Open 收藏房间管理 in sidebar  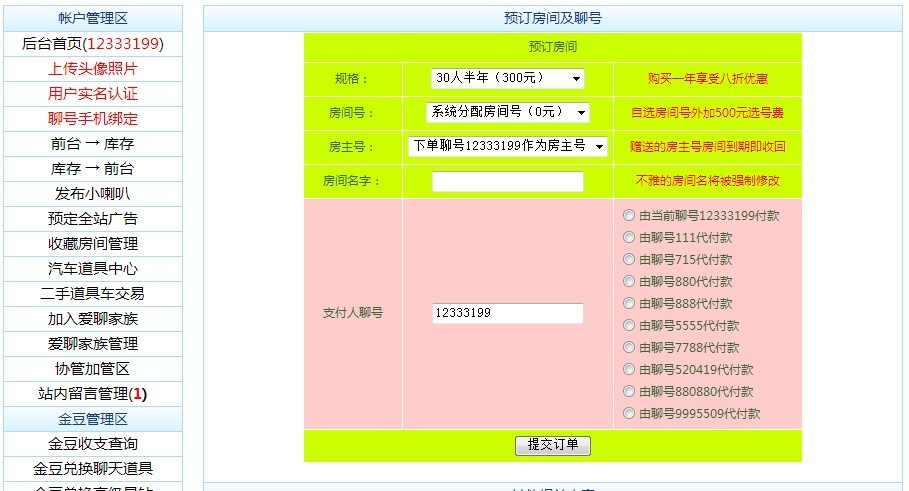click(x=92, y=244)
